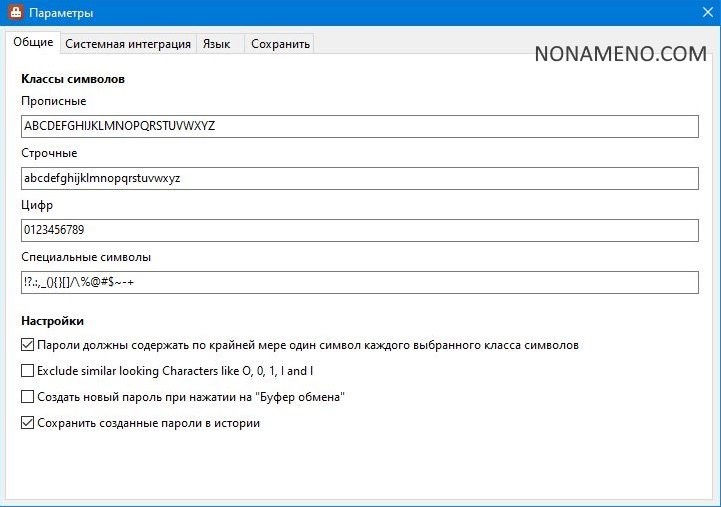Close the Параметры window
The image size is (721, 507).
tap(707, 13)
